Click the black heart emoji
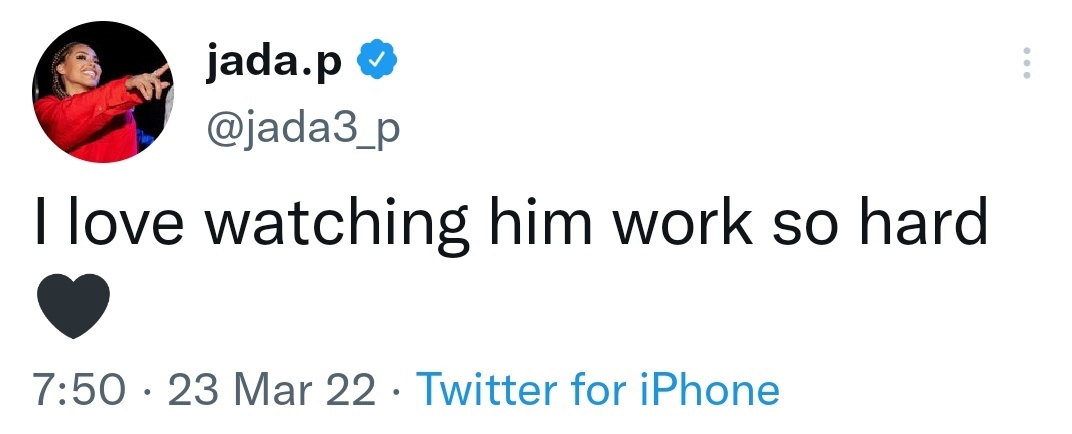The image size is (1072, 434). 73,306
